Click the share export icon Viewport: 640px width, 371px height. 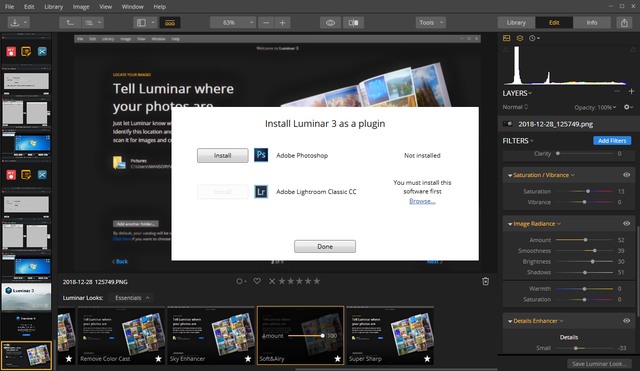pos(624,22)
